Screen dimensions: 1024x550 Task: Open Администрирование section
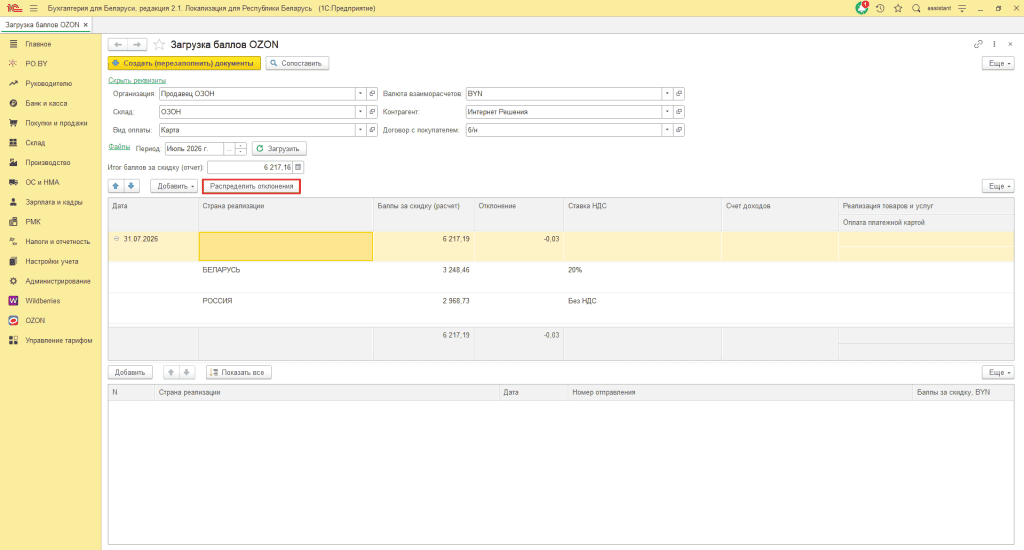pos(57,281)
